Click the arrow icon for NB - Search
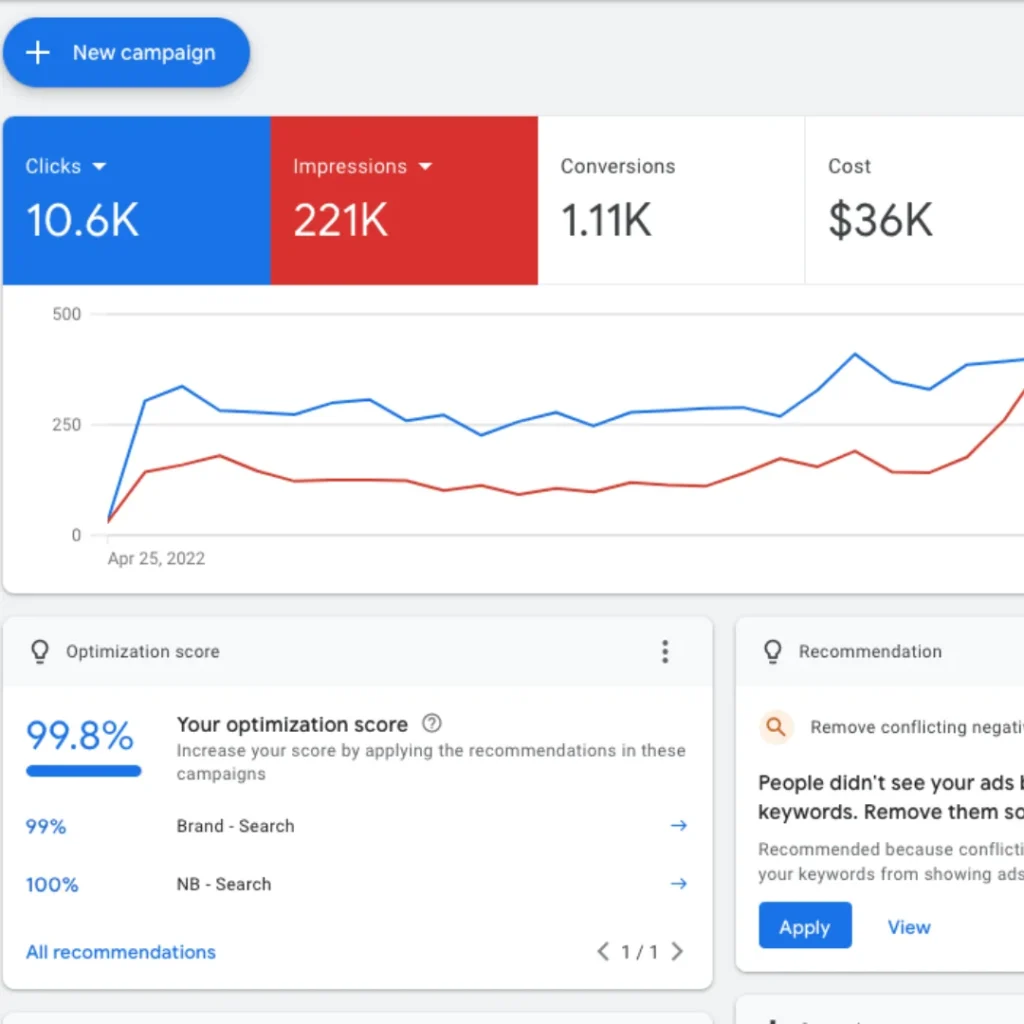Viewport: 1024px width, 1024px height. tap(678, 884)
